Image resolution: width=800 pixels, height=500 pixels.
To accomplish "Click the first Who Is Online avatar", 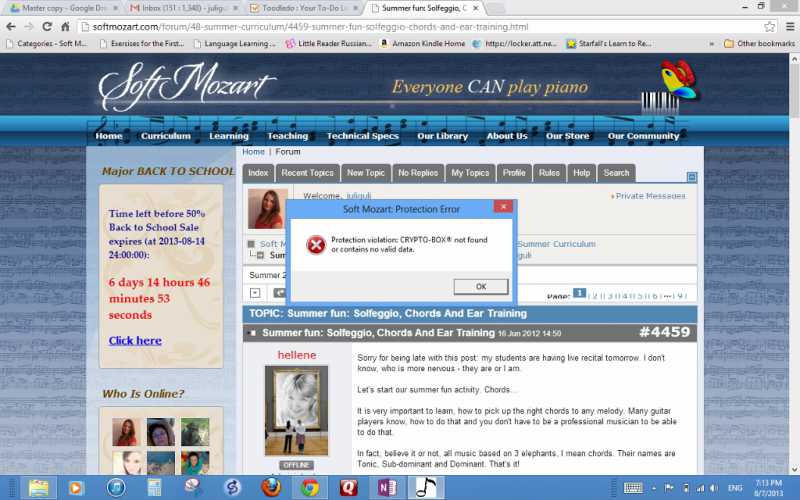I will point(124,432).
